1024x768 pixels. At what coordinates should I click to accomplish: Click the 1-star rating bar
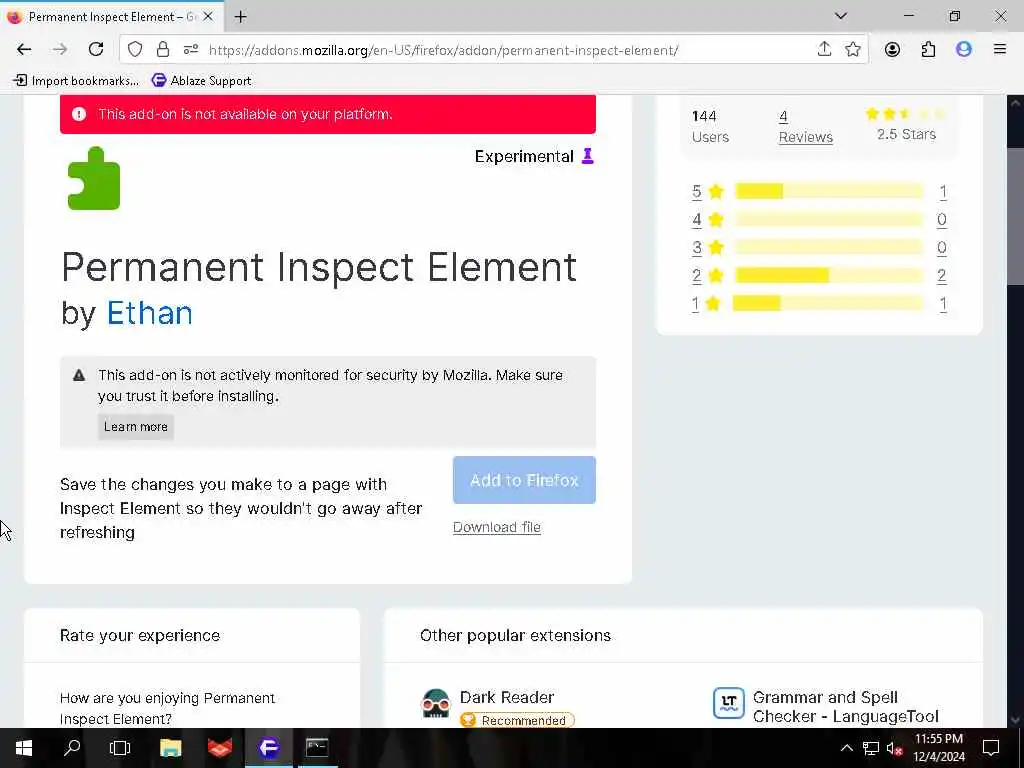829,304
